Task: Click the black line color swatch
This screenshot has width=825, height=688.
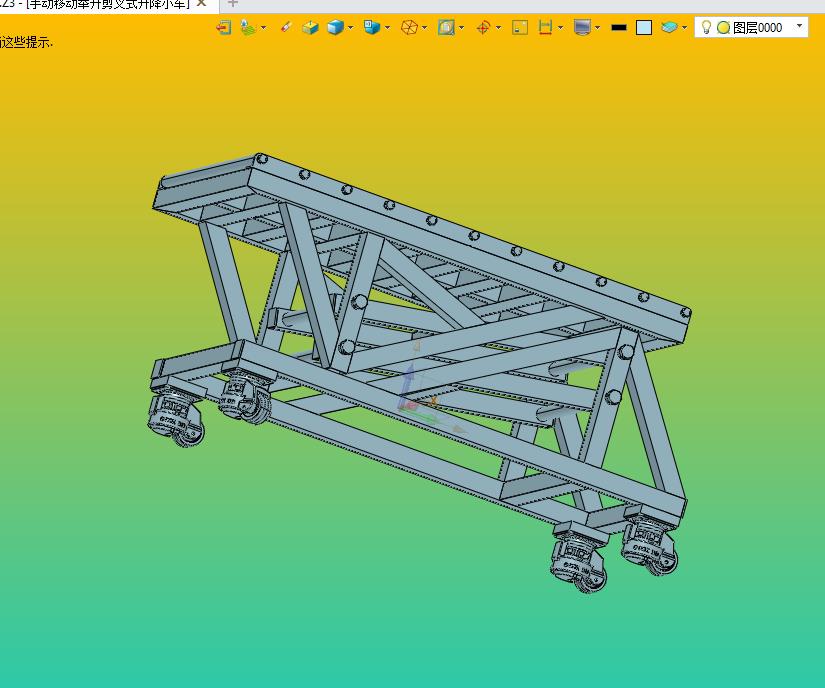Action: click(x=619, y=27)
